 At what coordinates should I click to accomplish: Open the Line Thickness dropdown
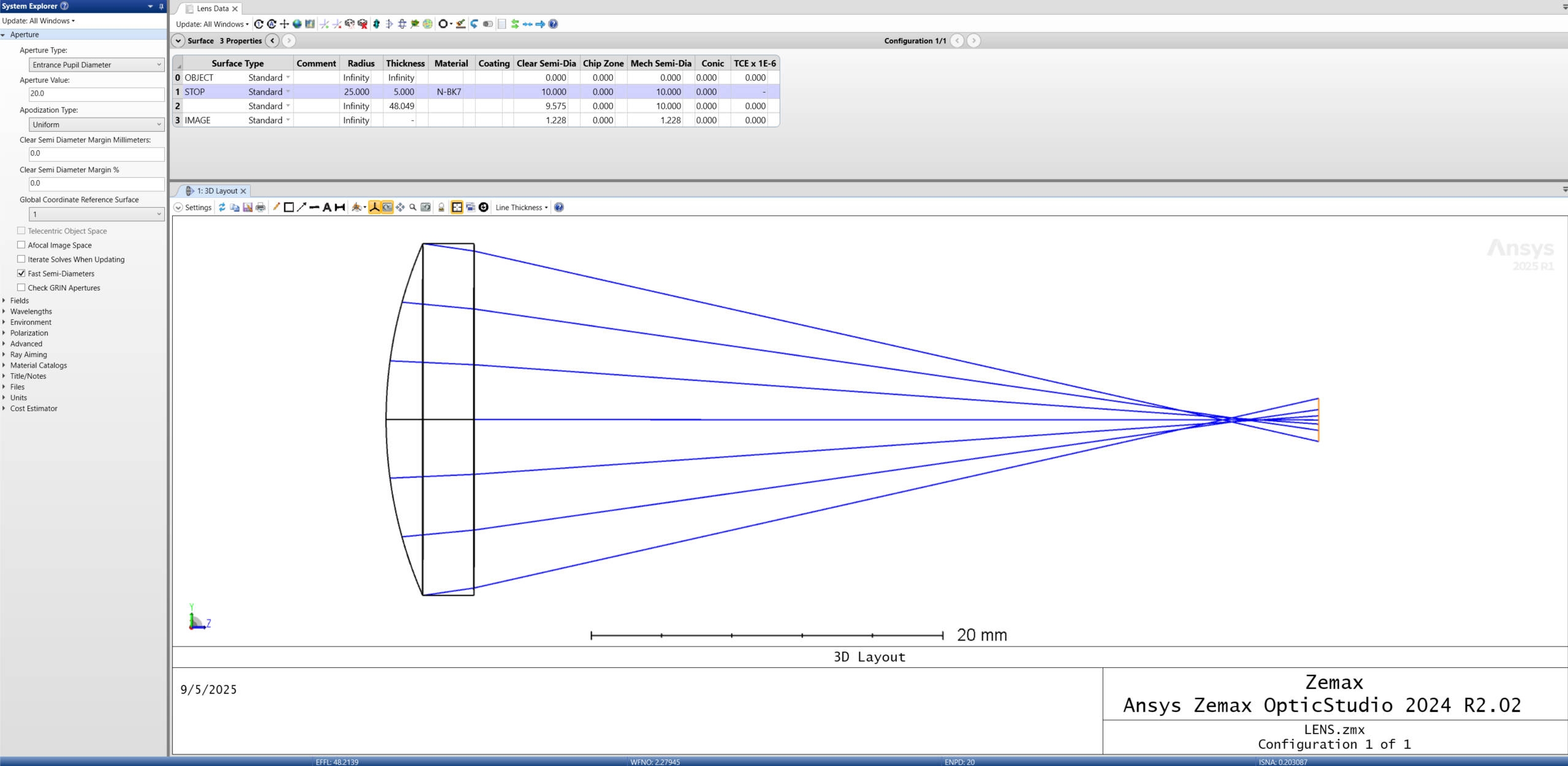point(521,208)
